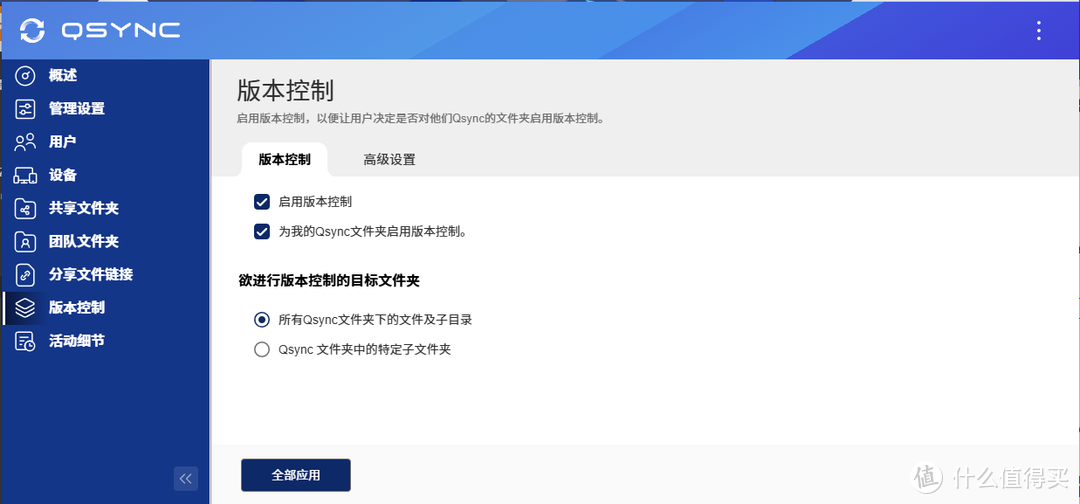The height and width of the screenshot is (504, 1080).
Task: Click the 概述 overview icon
Action: pyautogui.click(x=25, y=76)
